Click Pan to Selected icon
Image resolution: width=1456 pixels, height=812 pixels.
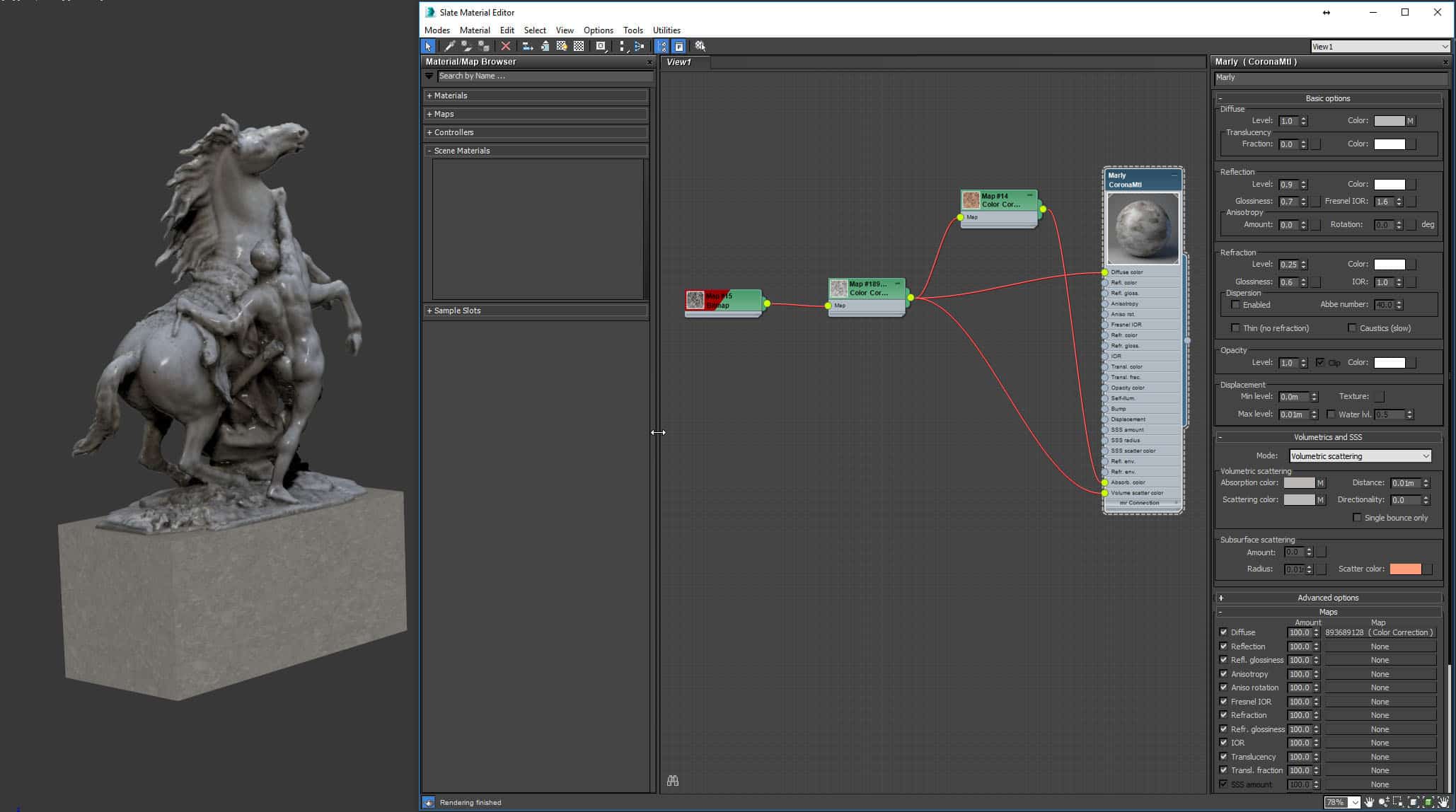(1443, 802)
